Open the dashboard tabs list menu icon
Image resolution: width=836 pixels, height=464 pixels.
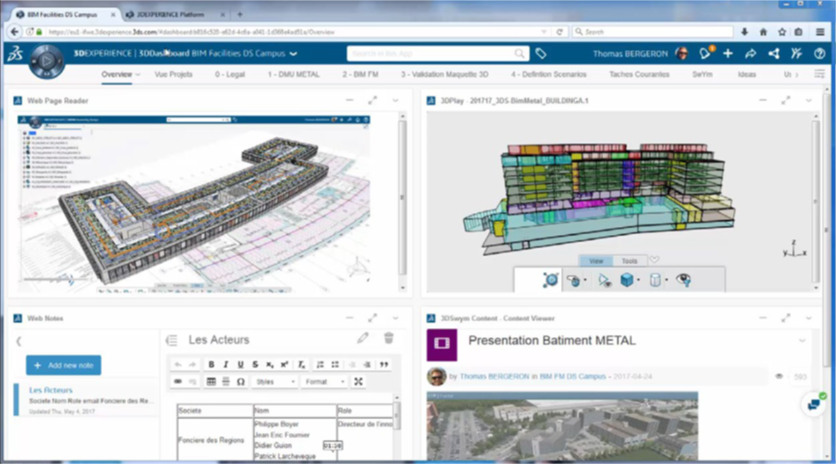[819, 74]
